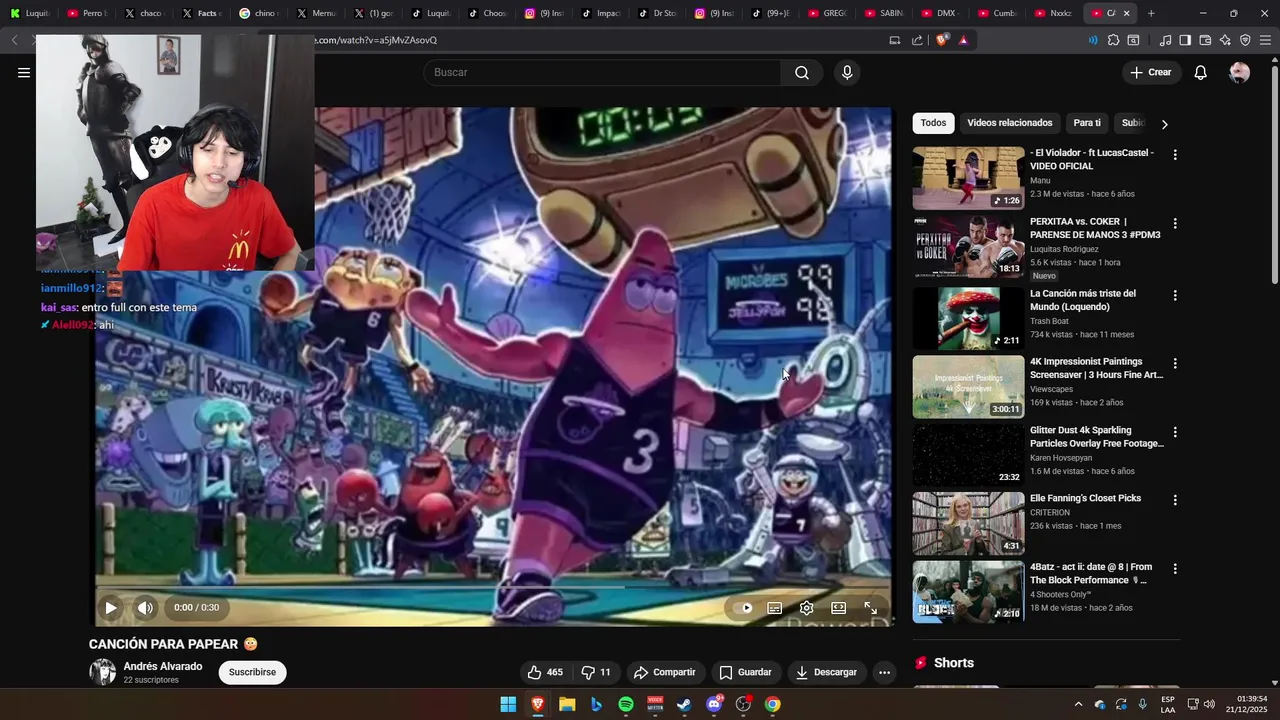Open the account avatar menu
The image size is (1280, 720).
[1239, 72]
